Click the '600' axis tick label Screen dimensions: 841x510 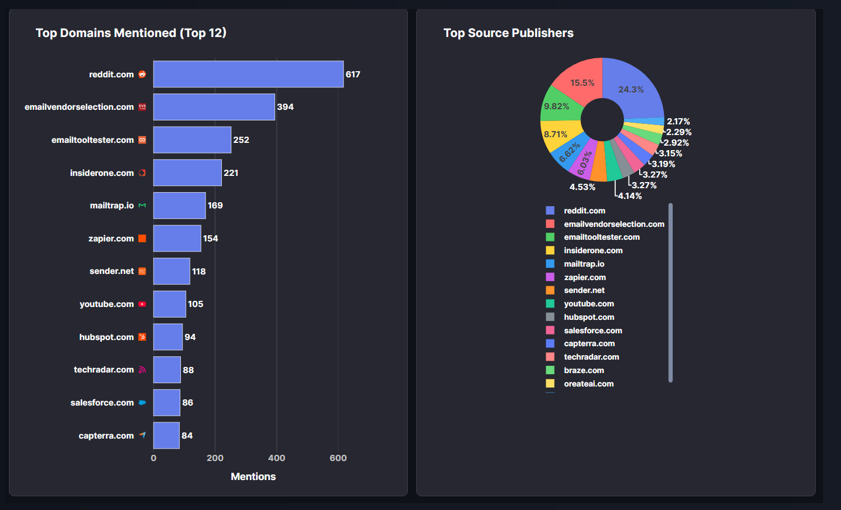tap(338, 458)
